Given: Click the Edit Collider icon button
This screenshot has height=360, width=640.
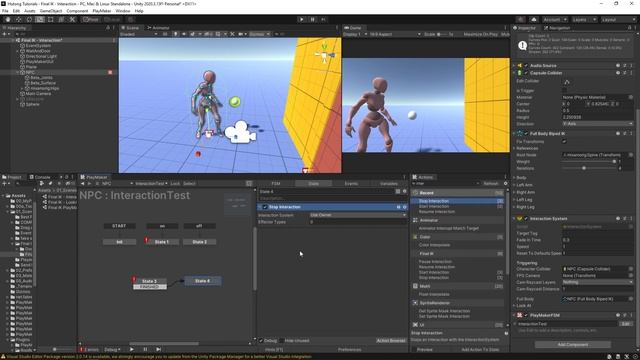Looking at the screenshot, I should tap(567, 82).
